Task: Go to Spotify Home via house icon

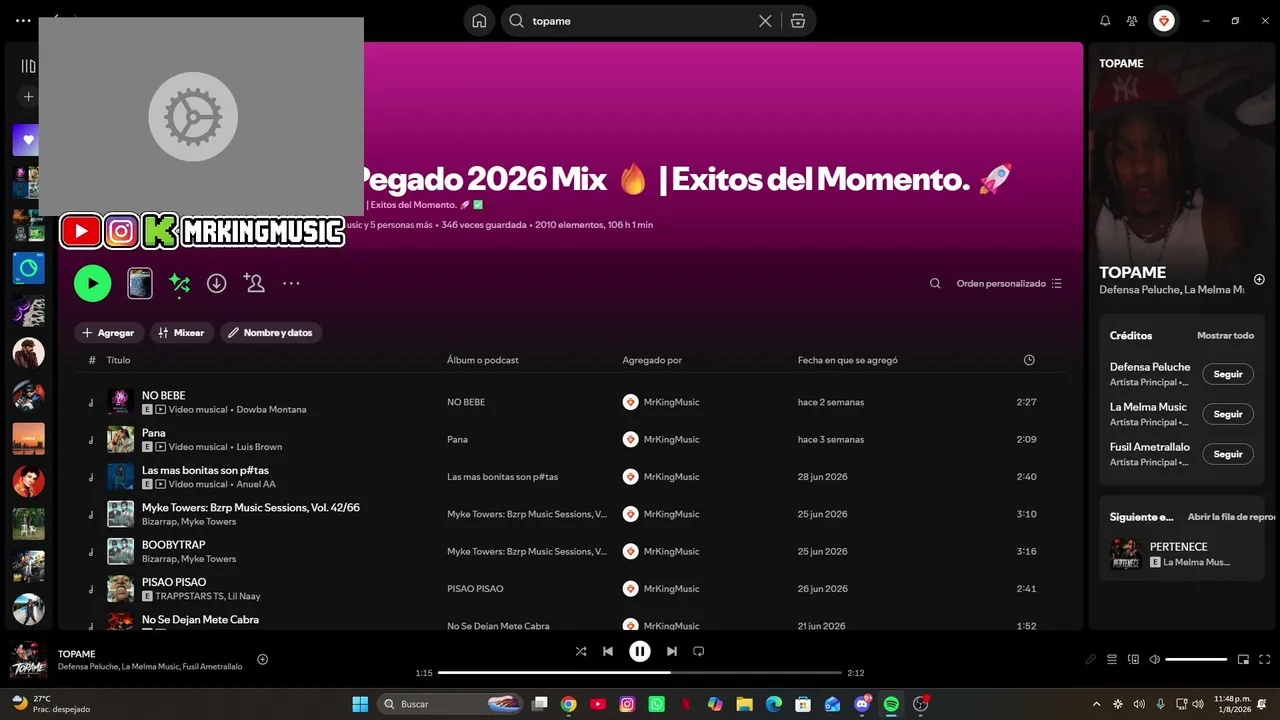Action: tap(479, 21)
